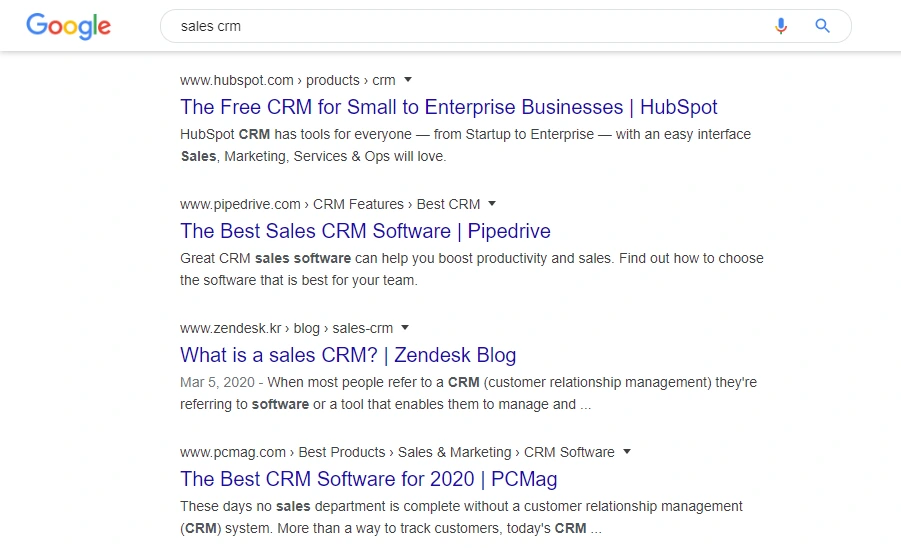The width and height of the screenshot is (901, 548).
Task: Click the Pipedrive result description text
Action: [x=471, y=269]
